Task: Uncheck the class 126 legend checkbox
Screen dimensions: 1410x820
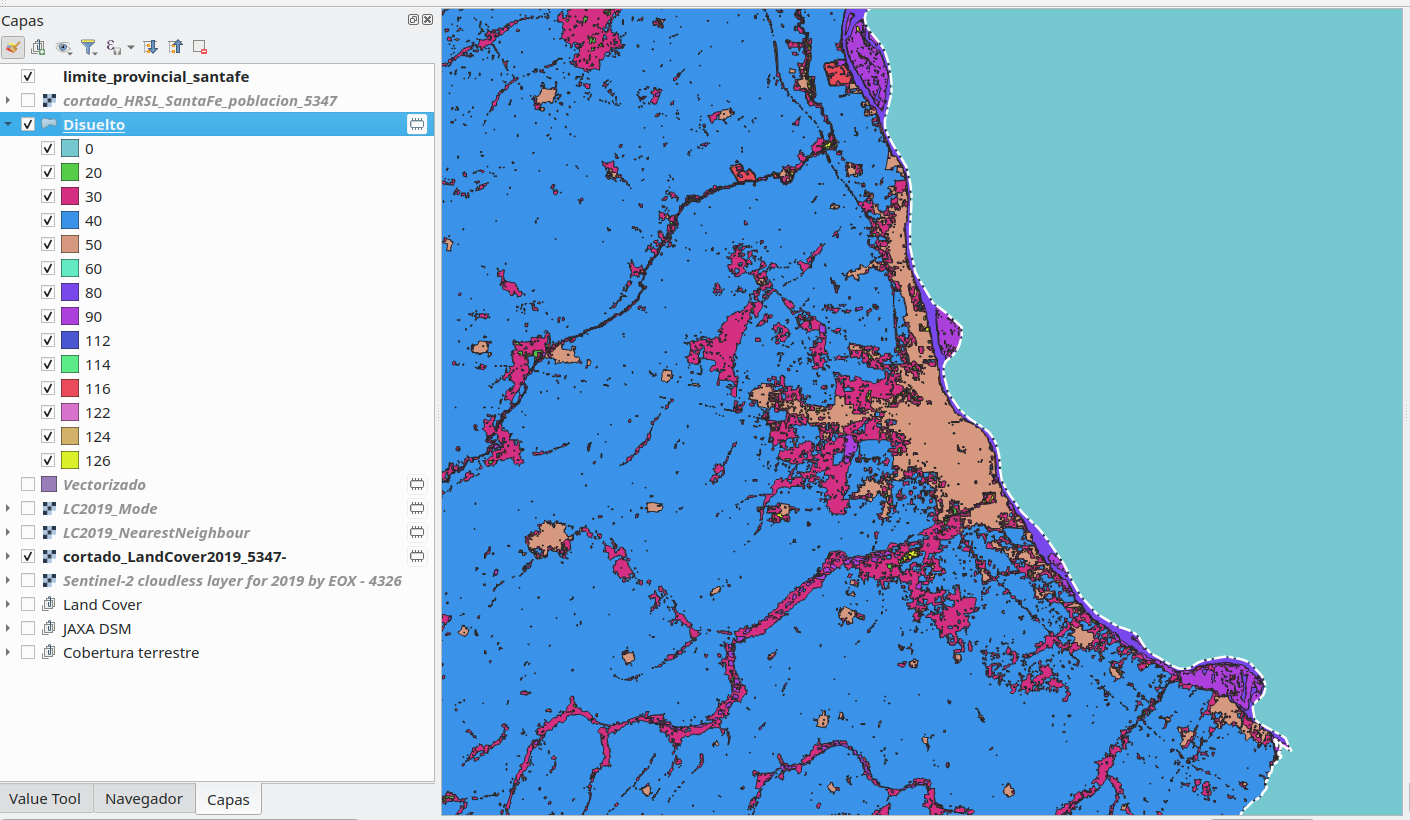Action: [x=48, y=460]
